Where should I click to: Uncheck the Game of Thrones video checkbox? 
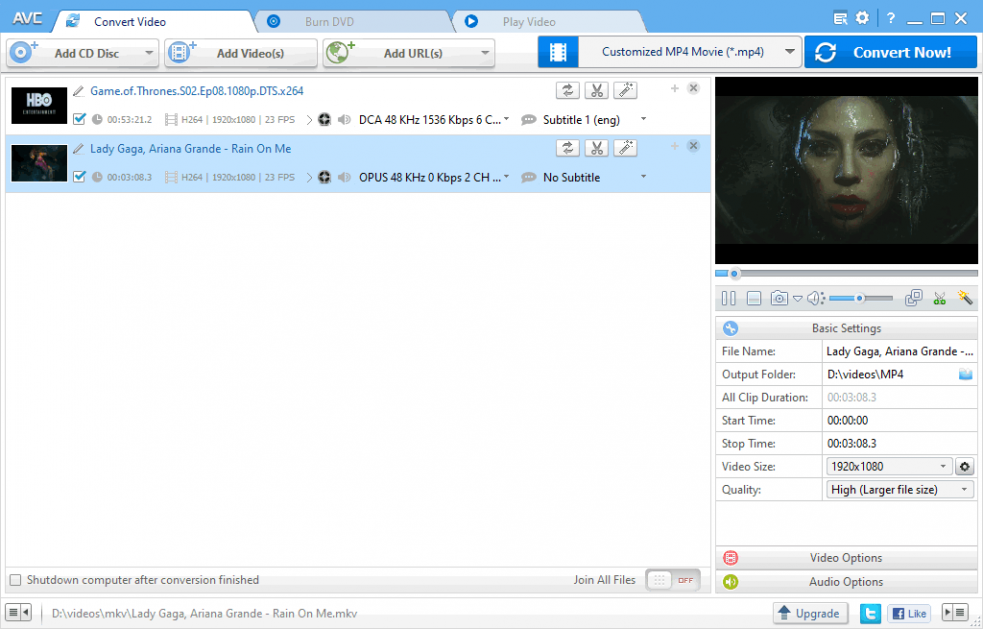(x=80, y=119)
